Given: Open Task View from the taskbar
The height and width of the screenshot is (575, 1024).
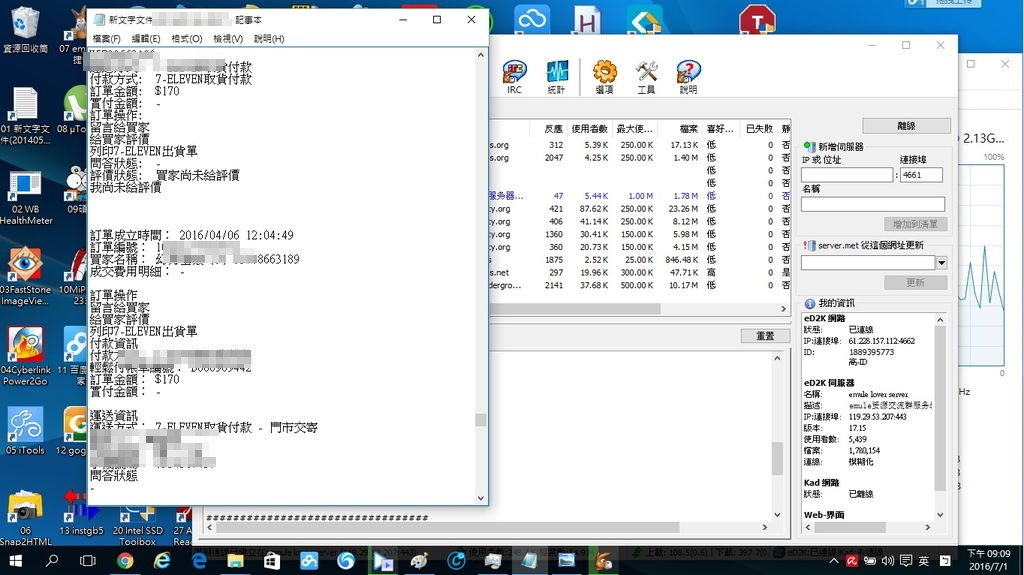Looking at the screenshot, I should click(88, 561).
